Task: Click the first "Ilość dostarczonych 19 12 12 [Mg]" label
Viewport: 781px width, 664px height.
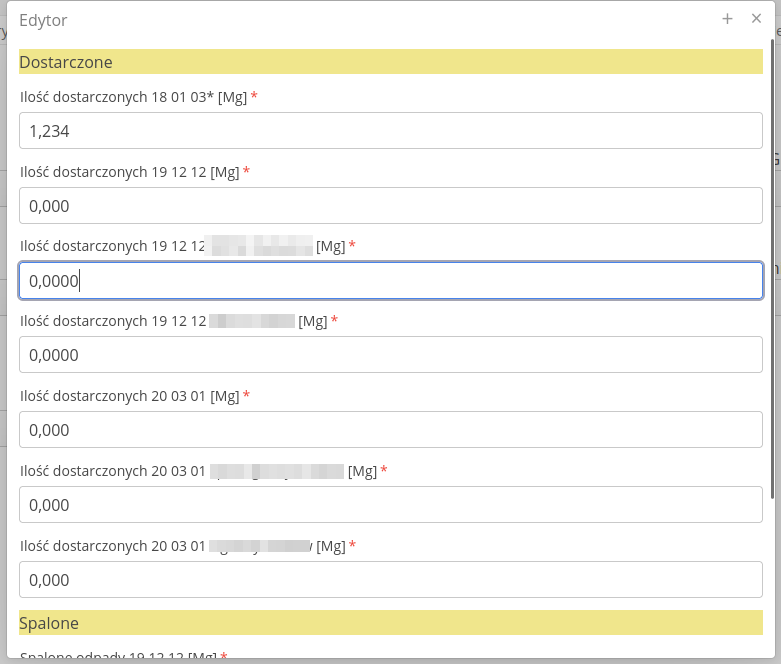Action: pos(129,172)
